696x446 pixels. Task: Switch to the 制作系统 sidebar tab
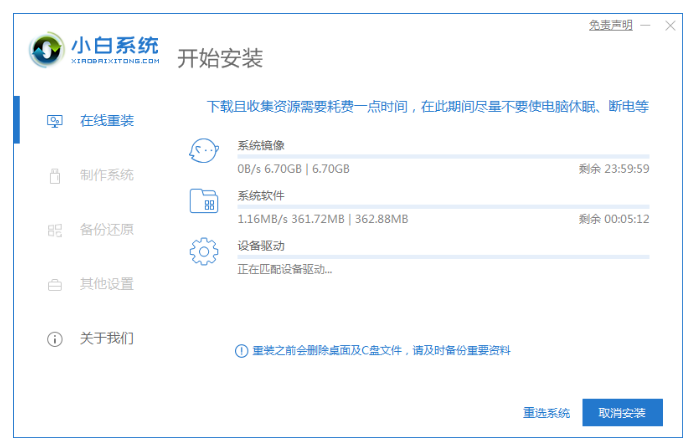click(x=107, y=175)
